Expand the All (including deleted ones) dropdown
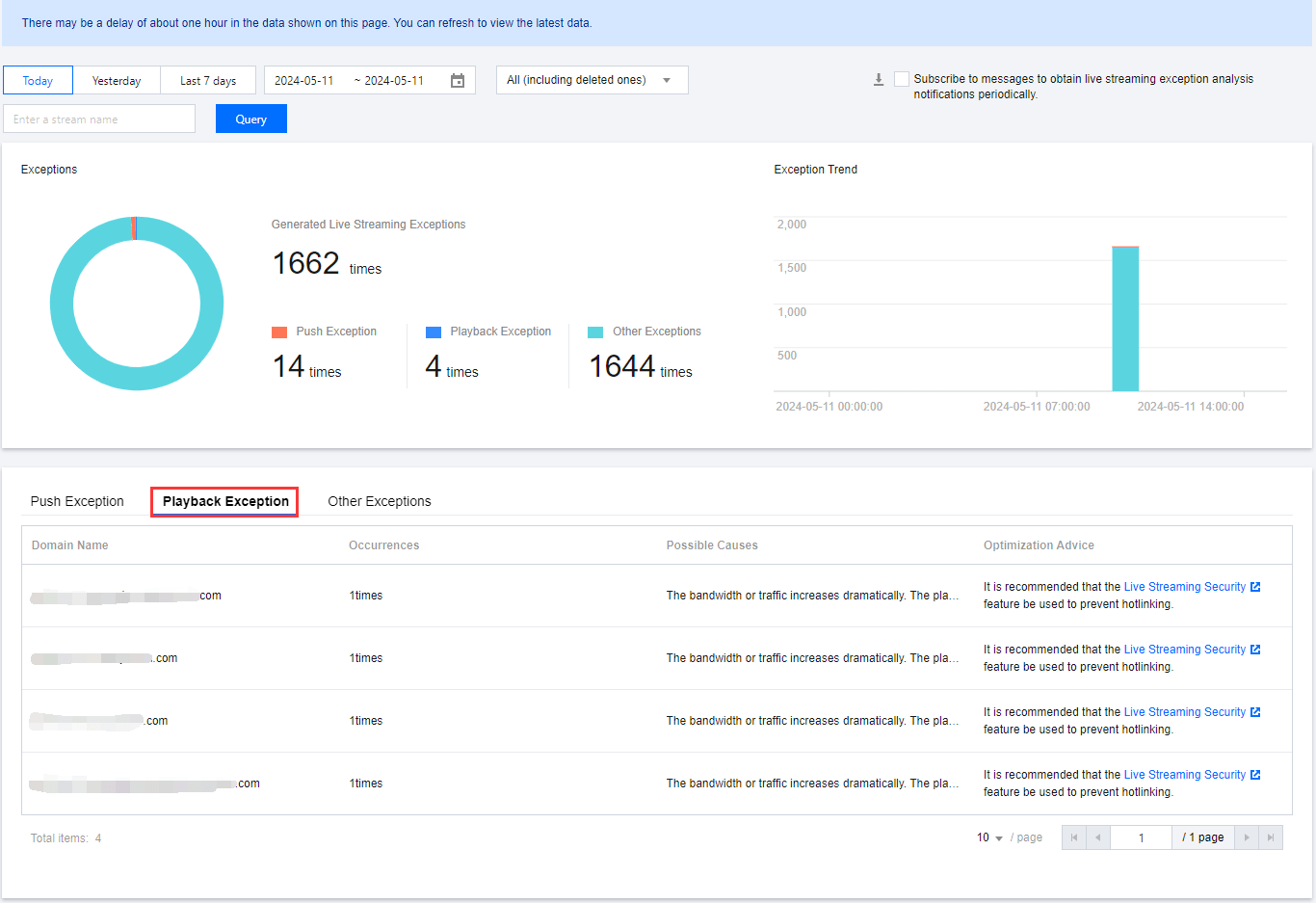Viewport: 1316px width, 903px height. pos(592,80)
